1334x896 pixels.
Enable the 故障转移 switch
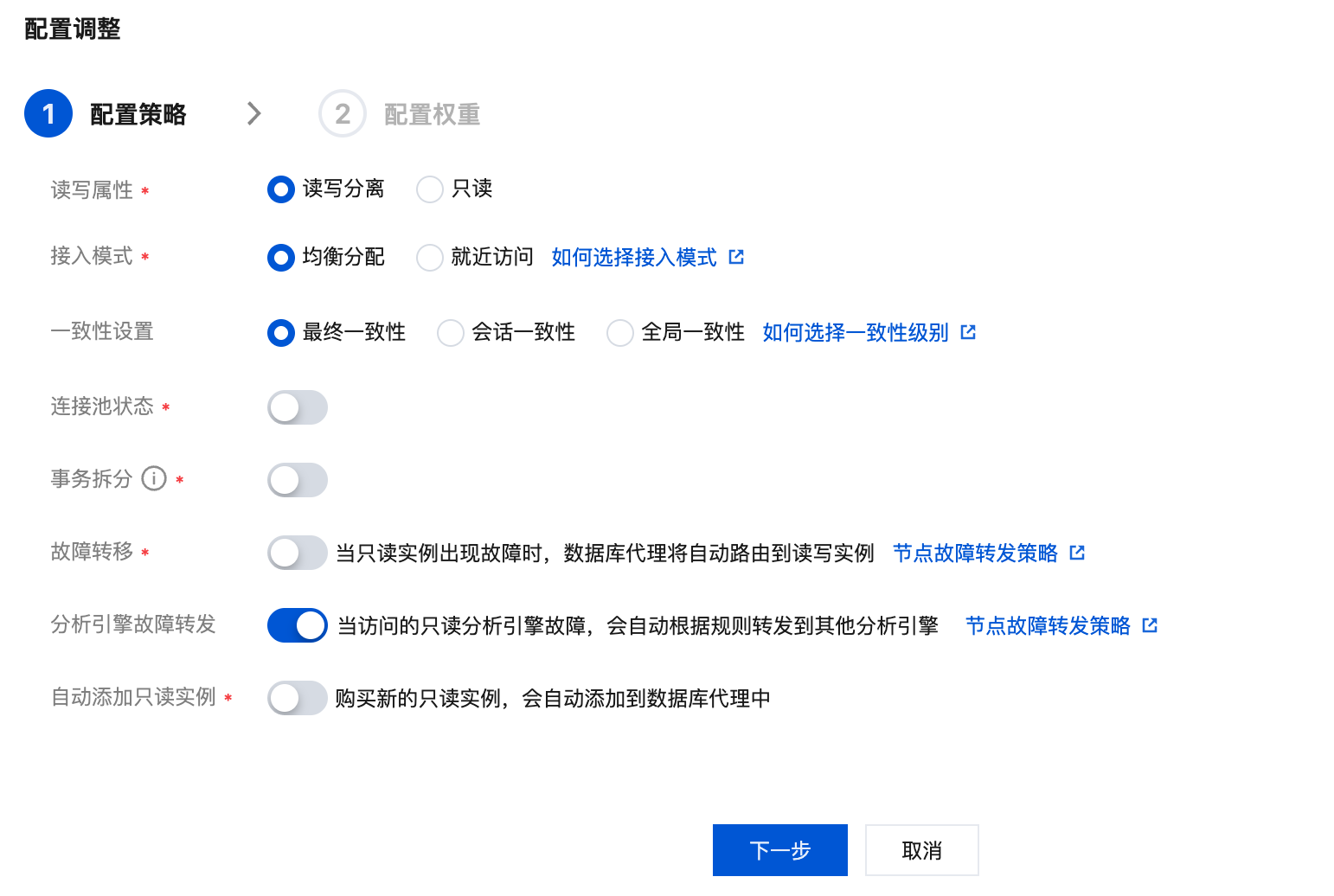(x=298, y=553)
